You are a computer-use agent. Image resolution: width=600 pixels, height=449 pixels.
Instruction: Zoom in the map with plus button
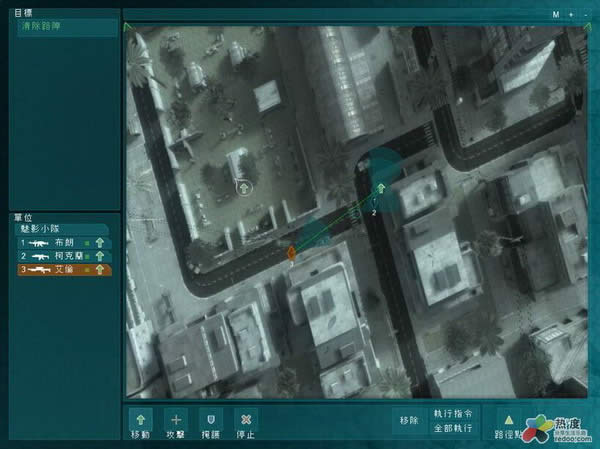click(570, 16)
